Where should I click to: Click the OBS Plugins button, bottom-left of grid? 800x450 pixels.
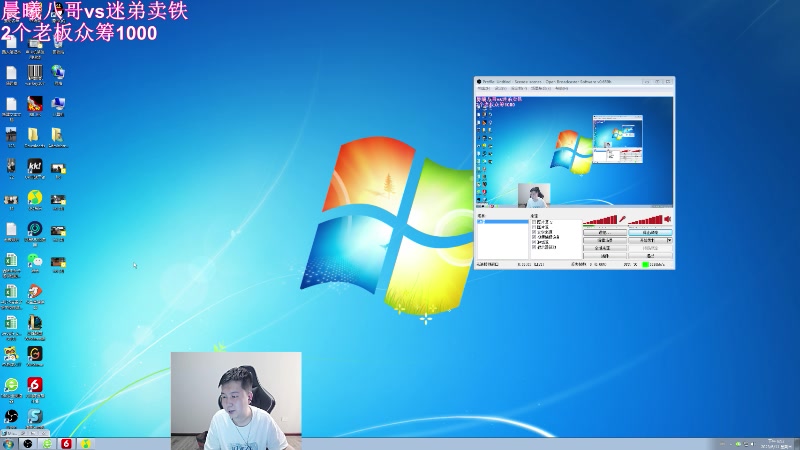605,256
